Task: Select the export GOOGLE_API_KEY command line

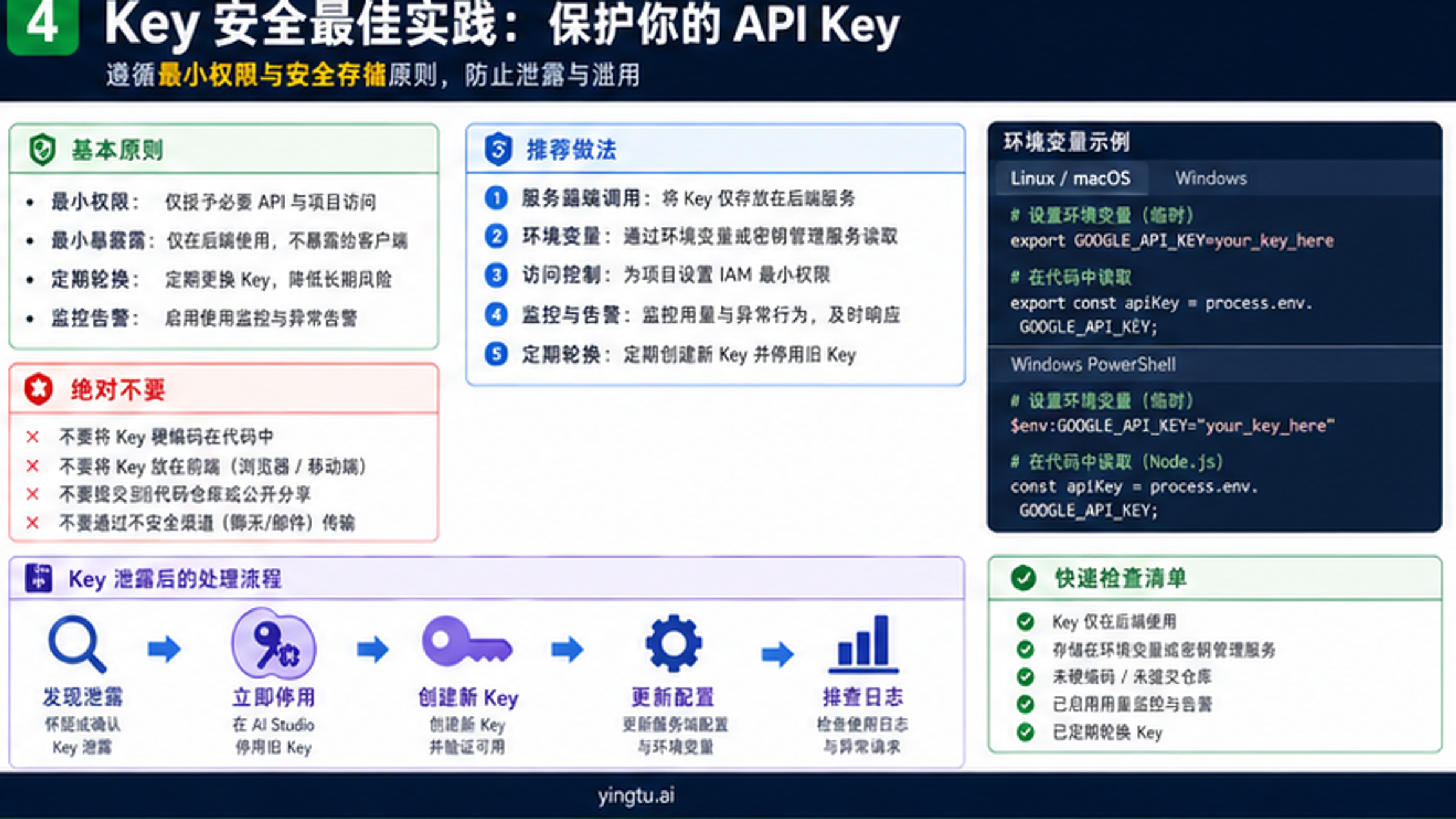Action: (x=1171, y=241)
